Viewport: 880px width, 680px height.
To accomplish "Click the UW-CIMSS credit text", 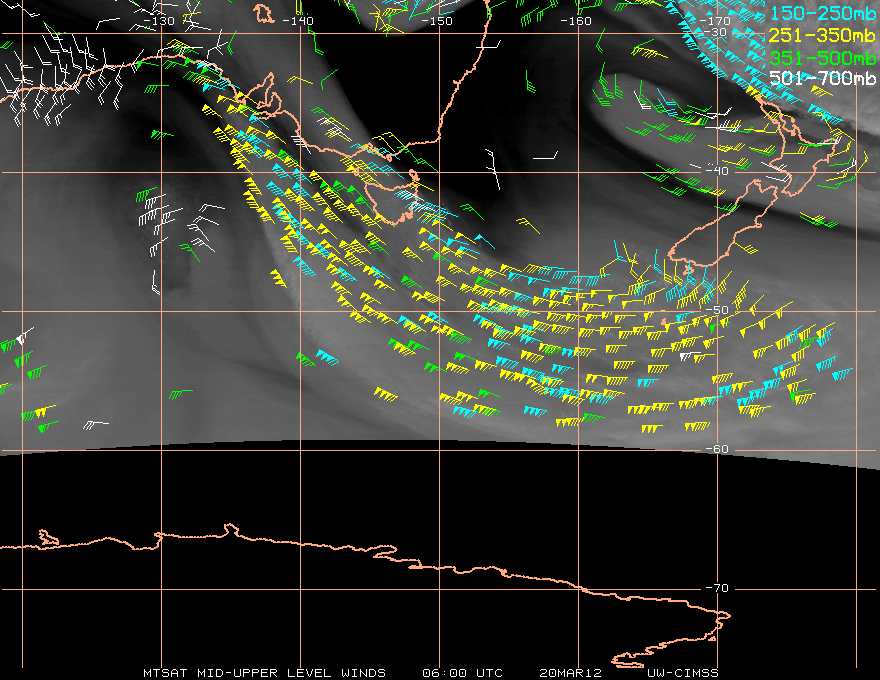I will click(682, 673).
